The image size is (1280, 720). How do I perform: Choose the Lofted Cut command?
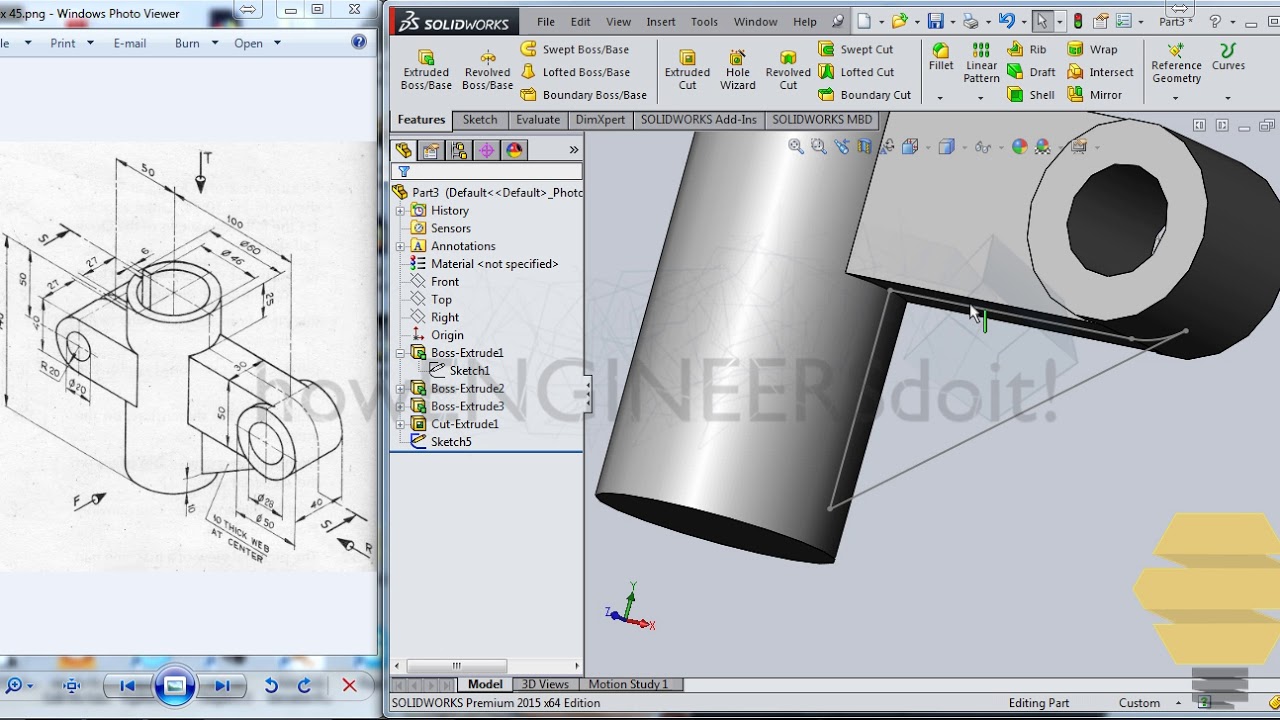click(856, 72)
